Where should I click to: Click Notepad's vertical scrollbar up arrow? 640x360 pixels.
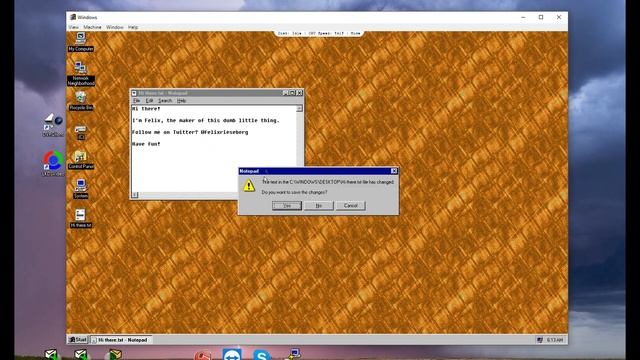[x=300, y=109]
